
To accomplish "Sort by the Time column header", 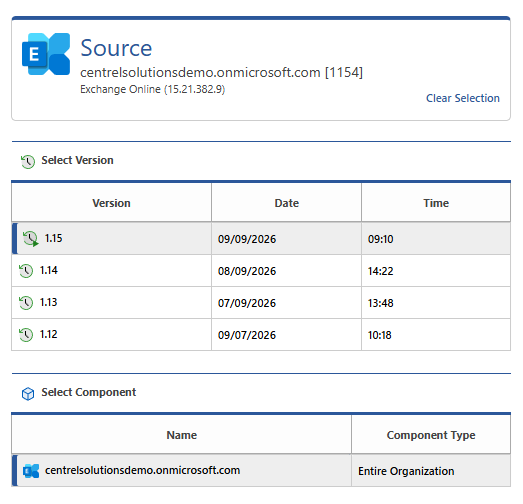I will [436, 203].
